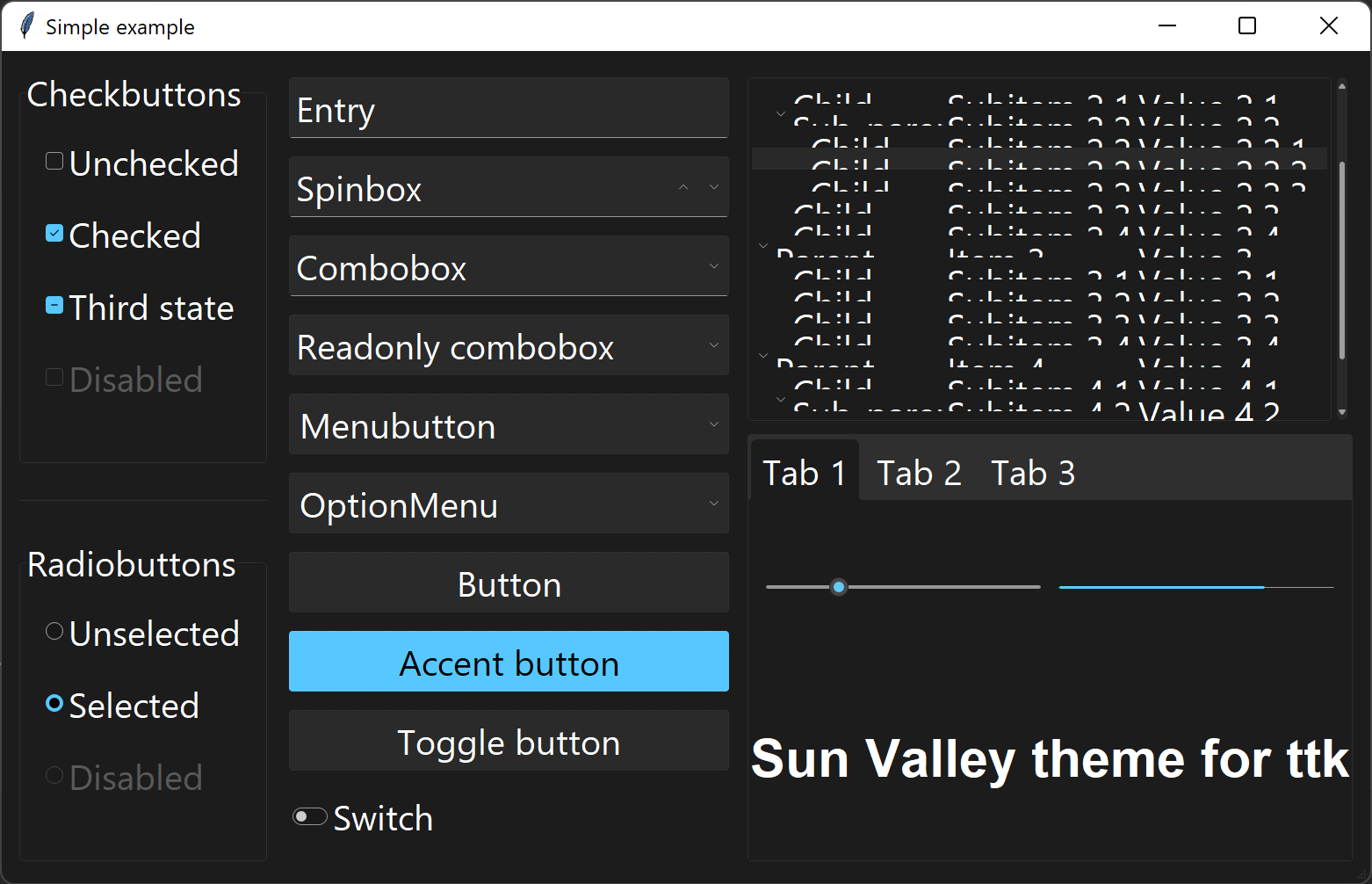Select the highlighted Child row in tree
This screenshot has height=884, width=1372.
(1039, 158)
